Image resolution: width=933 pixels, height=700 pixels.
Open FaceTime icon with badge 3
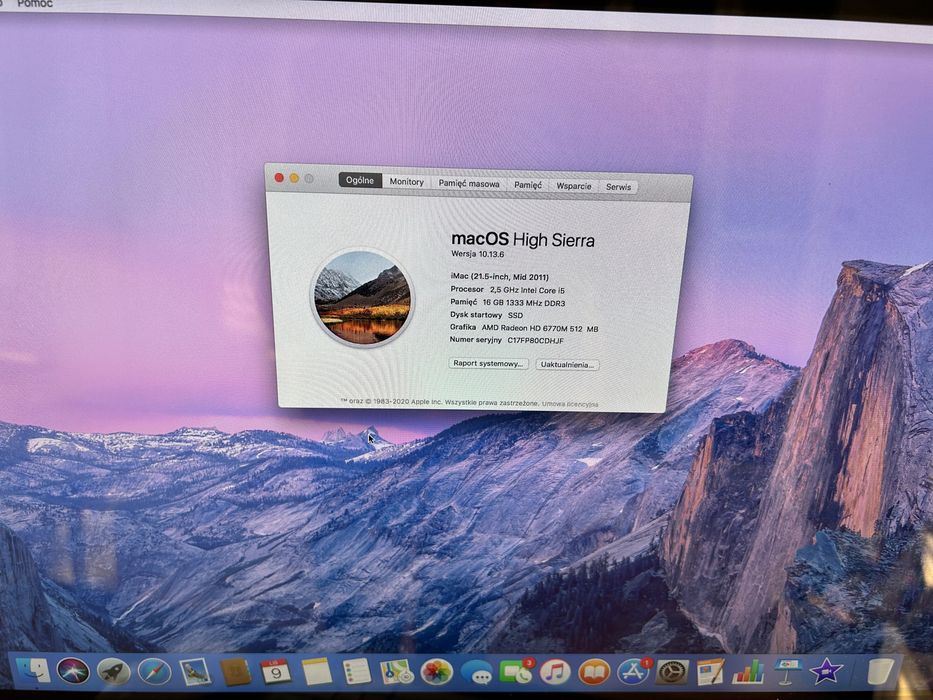(x=516, y=672)
